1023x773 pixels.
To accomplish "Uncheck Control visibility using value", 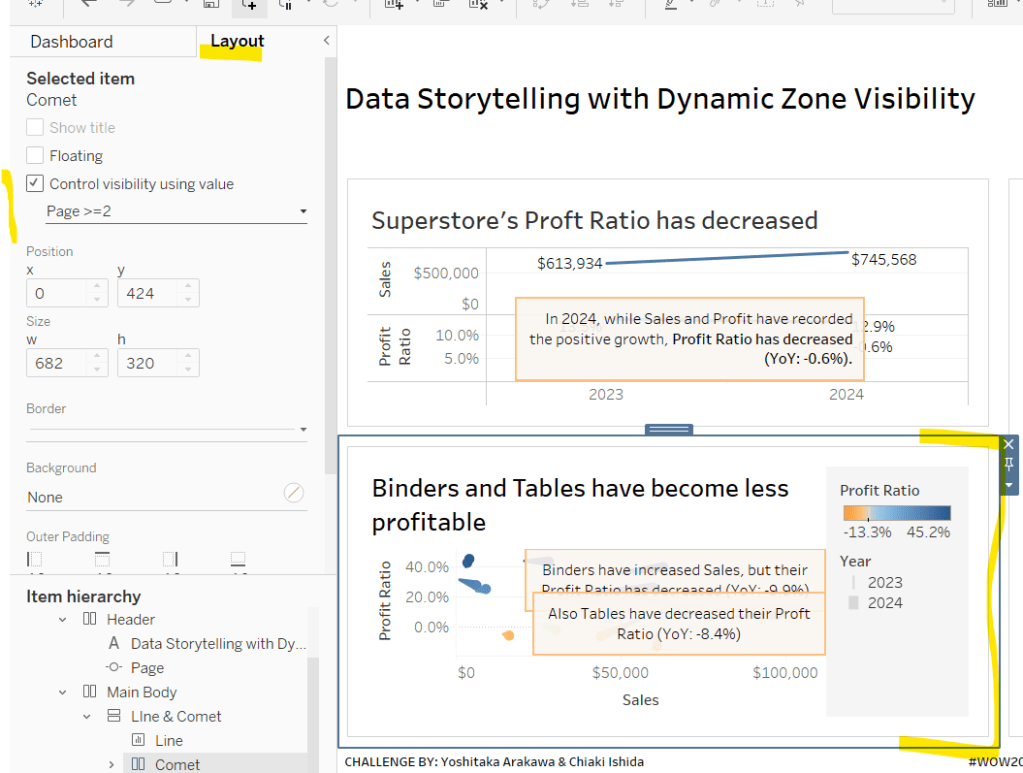I will [35, 184].
